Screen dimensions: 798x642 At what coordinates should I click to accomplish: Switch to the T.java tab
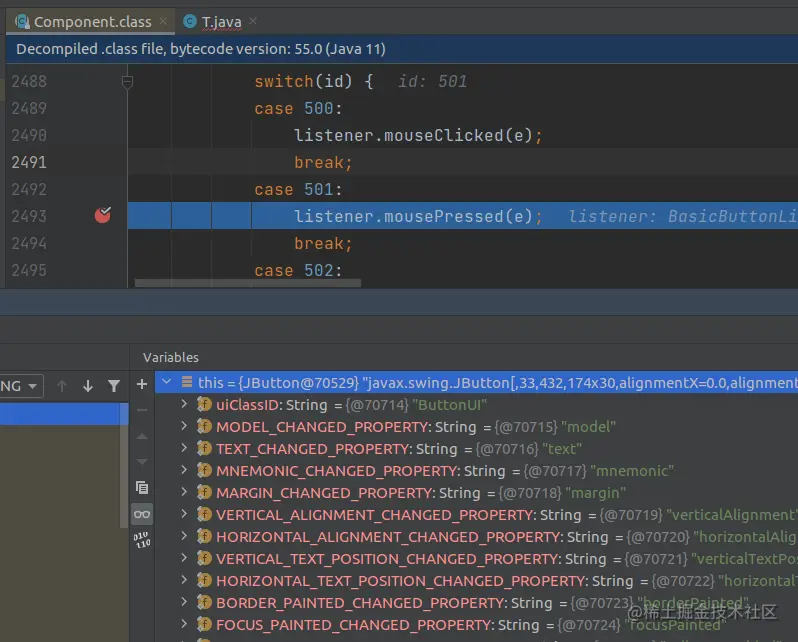point(221,22)
